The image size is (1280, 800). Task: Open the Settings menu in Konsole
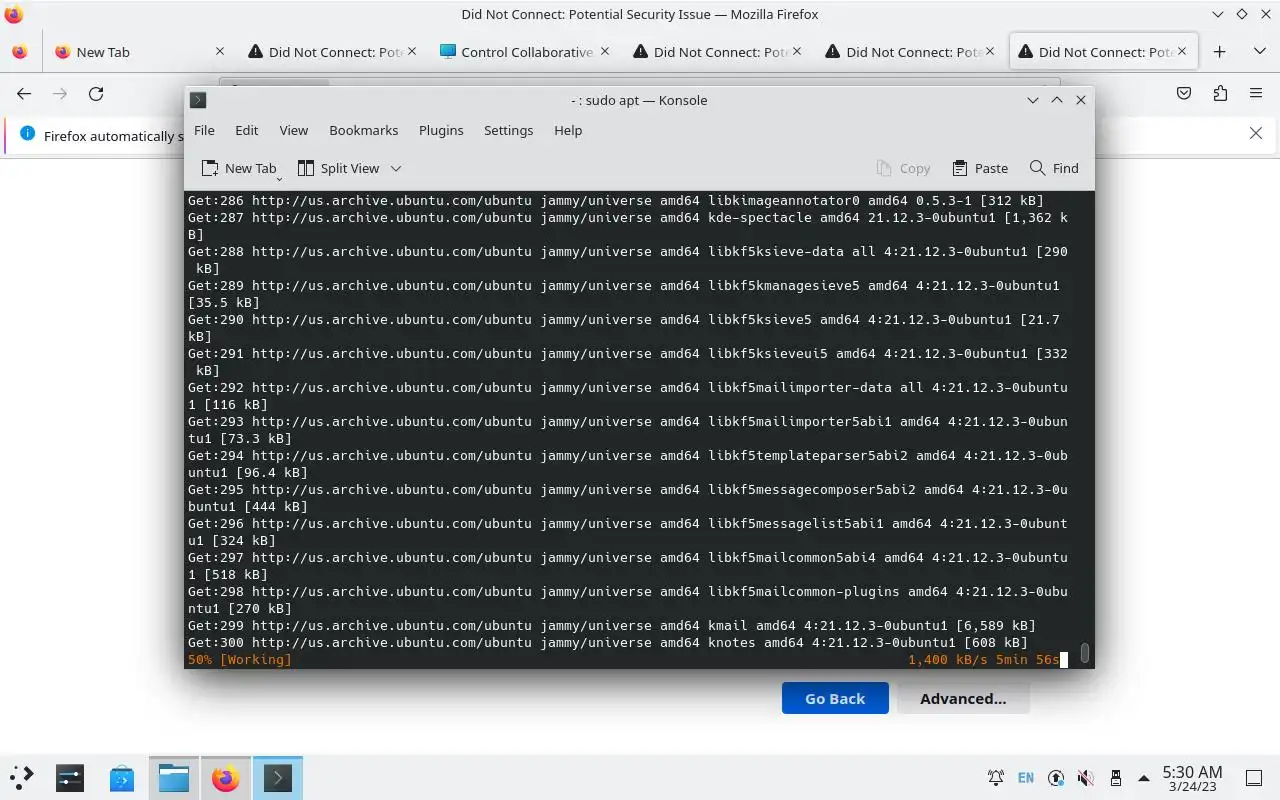tap(508, 130)
